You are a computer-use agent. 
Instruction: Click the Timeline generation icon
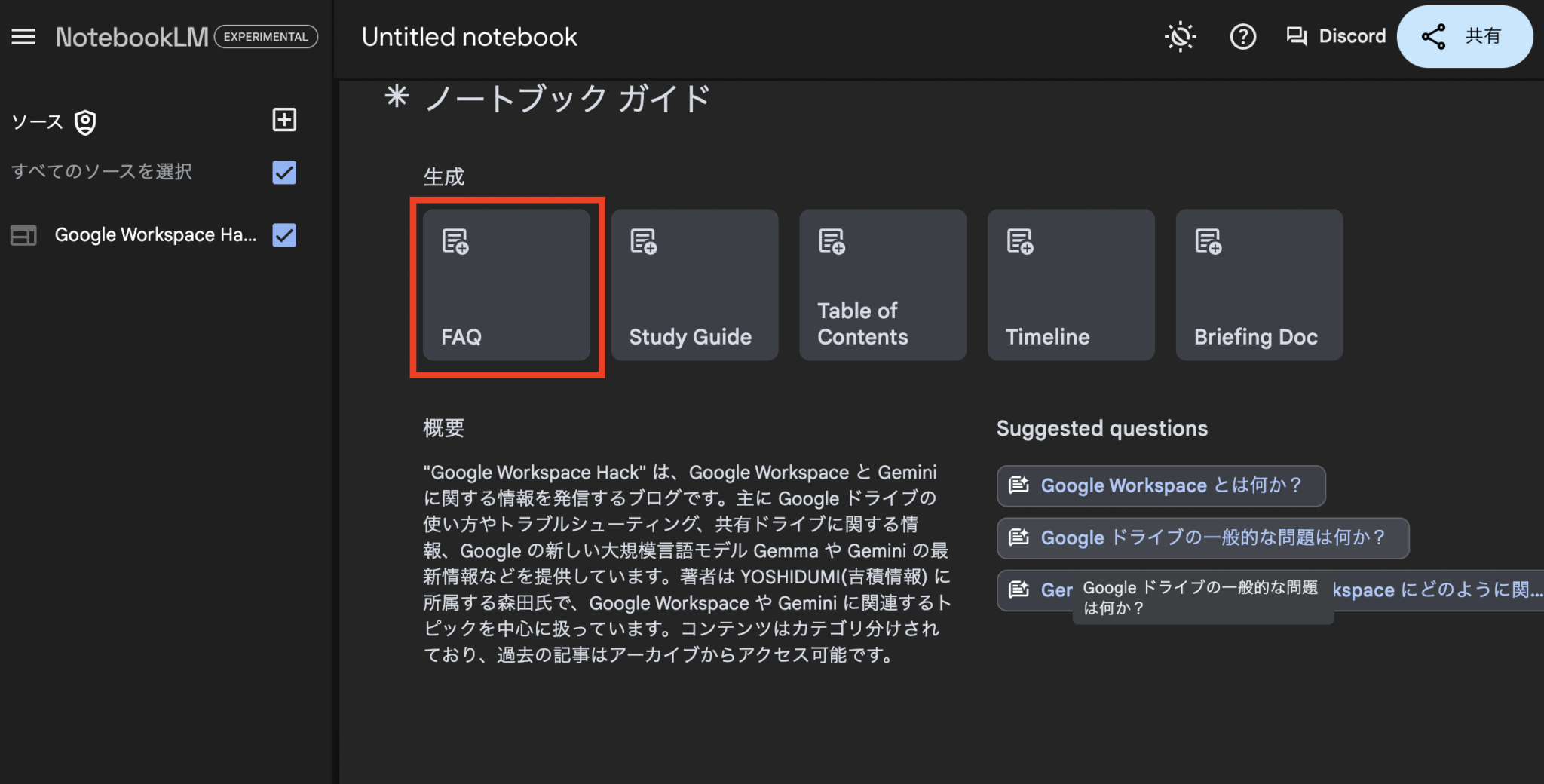[1019, 241]
